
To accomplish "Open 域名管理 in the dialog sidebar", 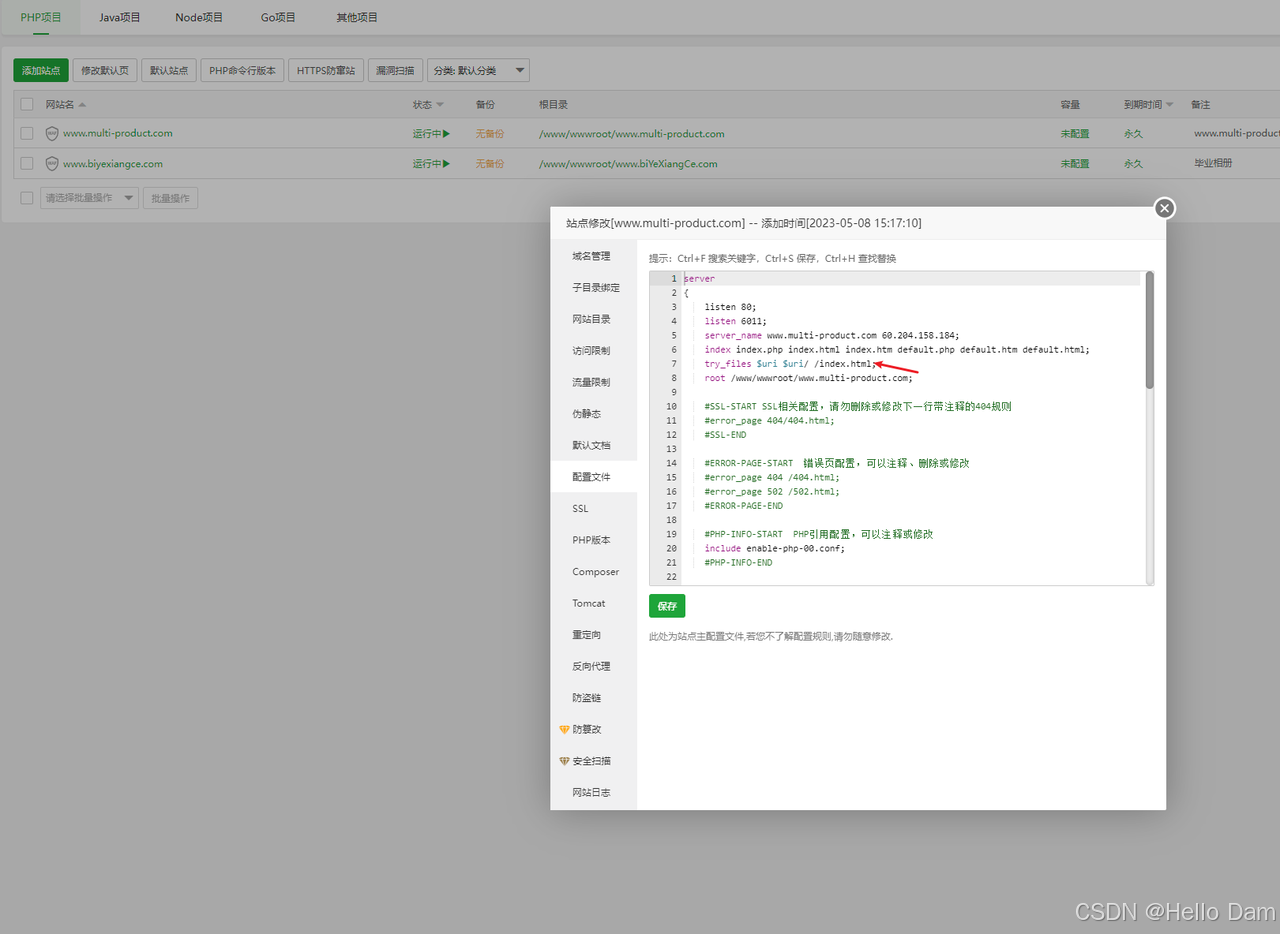I will (593, 256).
